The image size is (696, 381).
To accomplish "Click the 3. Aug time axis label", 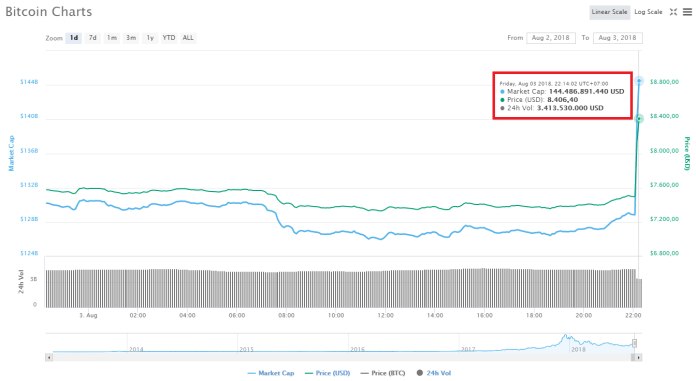I will tap(88, 315).
